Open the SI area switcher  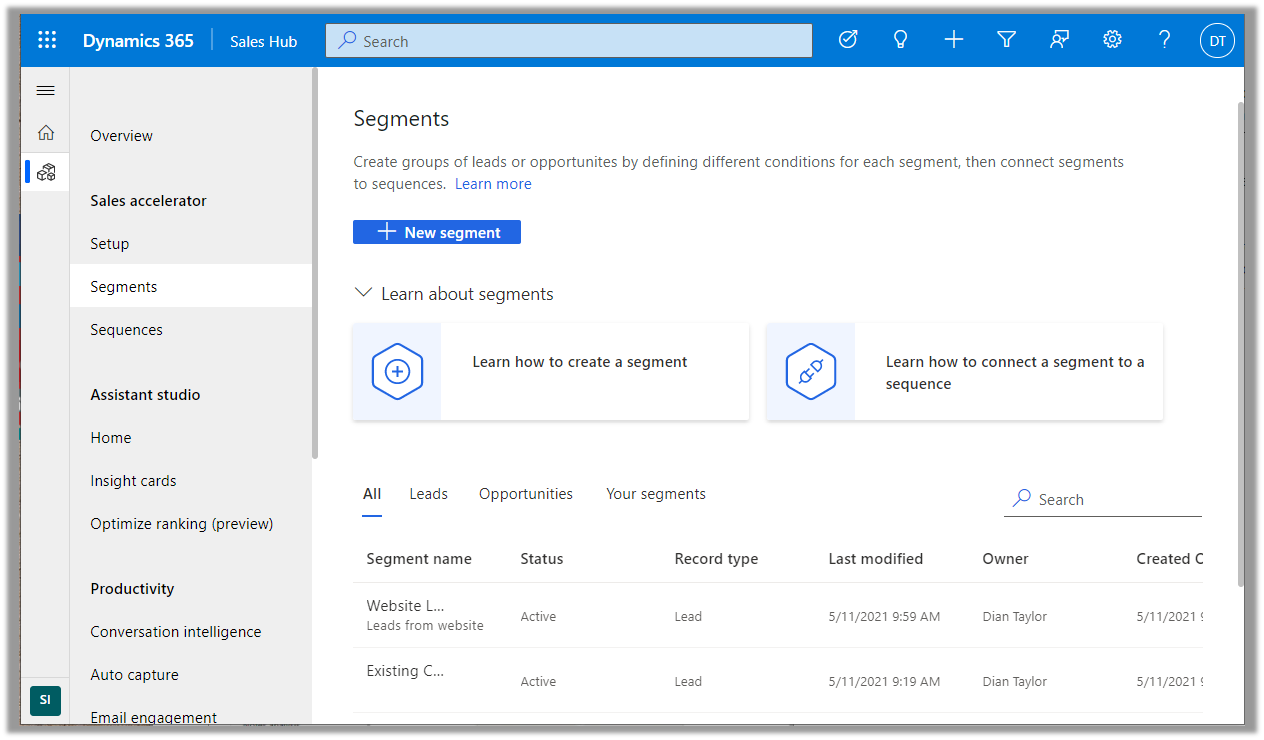[x=45, y=700]
